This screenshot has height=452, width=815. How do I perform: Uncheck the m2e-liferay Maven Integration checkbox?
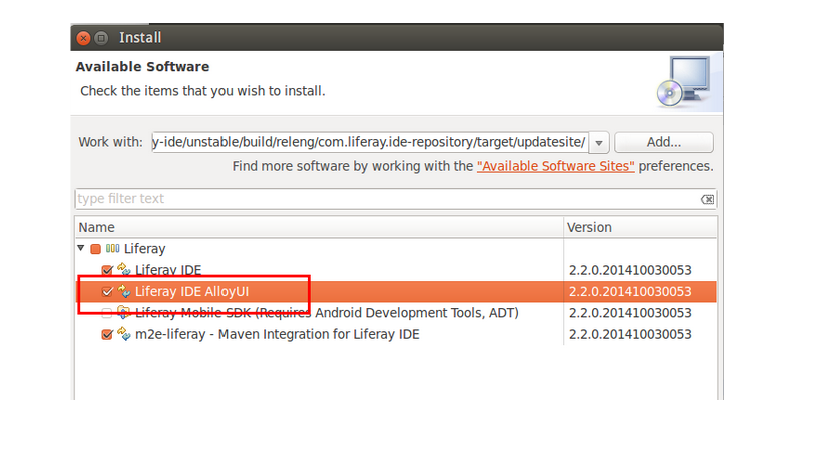107,335
